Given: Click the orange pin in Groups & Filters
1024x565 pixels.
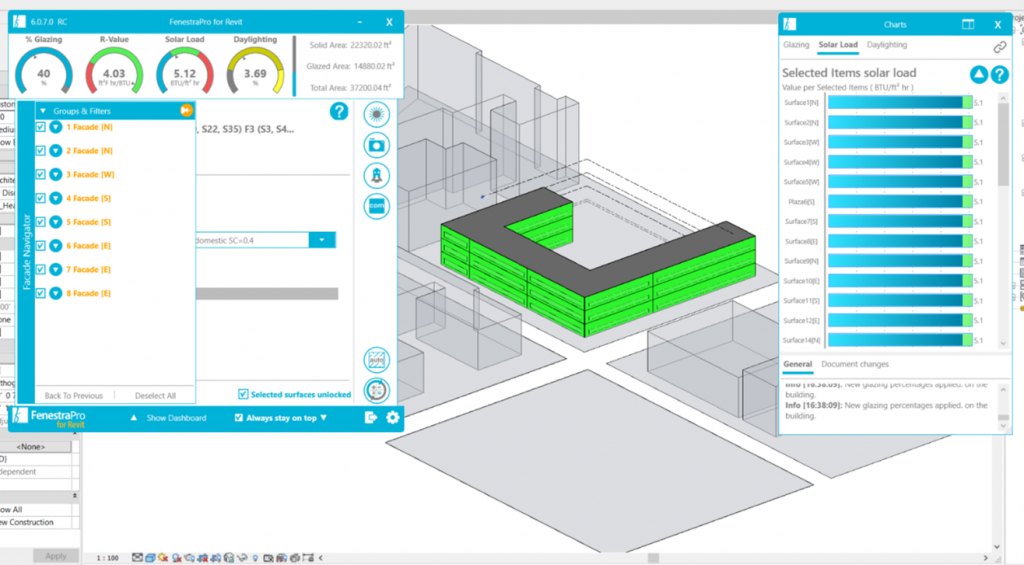Looking at the screenshot, I should click(186, 110).
